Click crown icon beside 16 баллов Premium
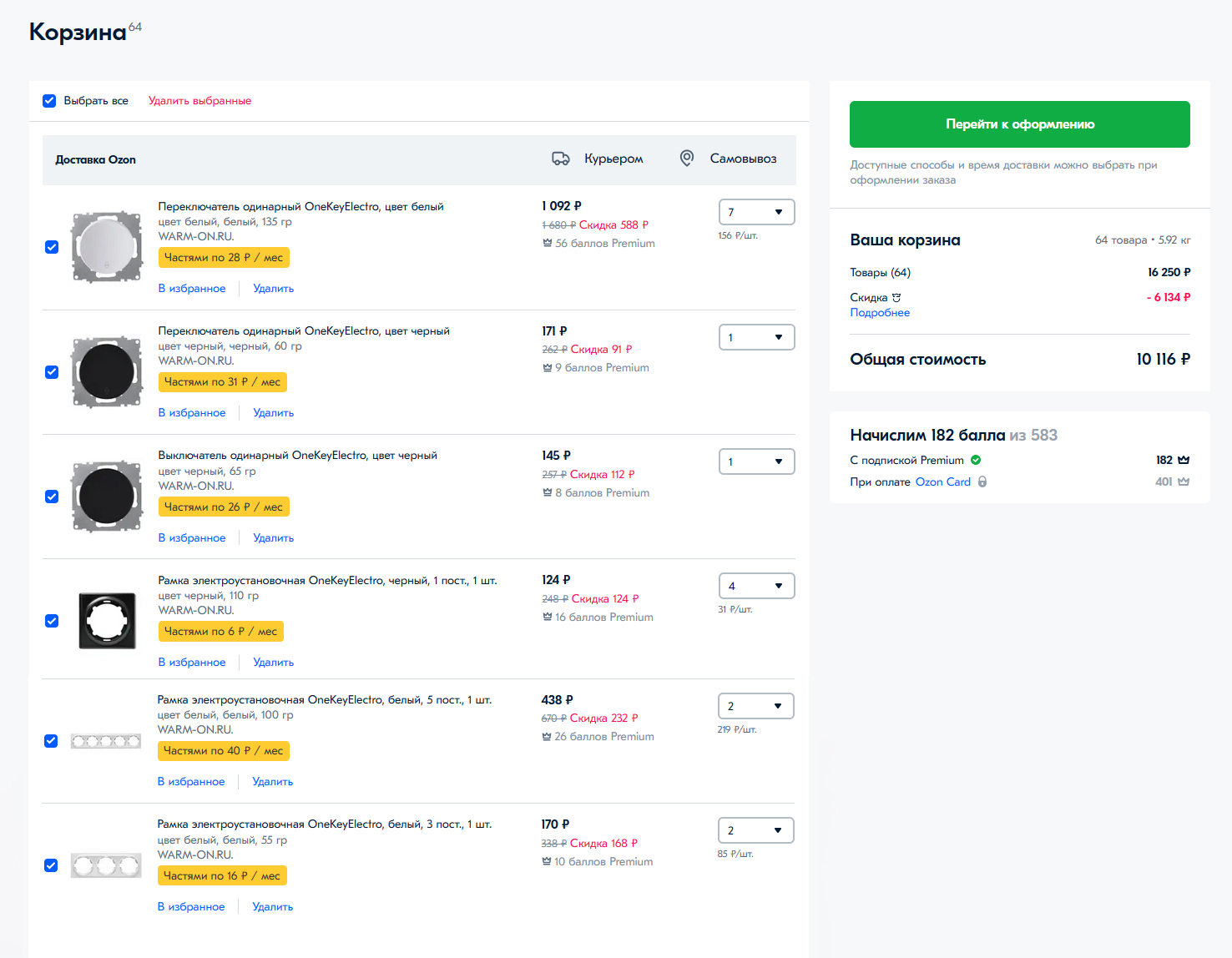Image resolution: width=1232 pixels, height=958 pixels. click(548, 618)
